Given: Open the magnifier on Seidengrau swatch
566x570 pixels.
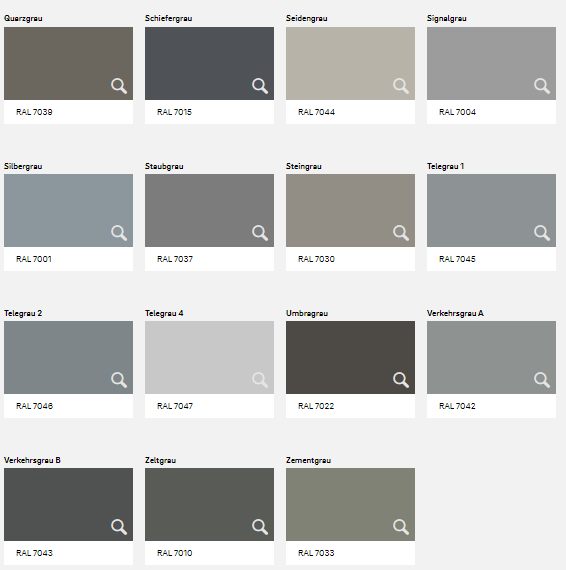Looking at the screenshot, I should point(401,86).
